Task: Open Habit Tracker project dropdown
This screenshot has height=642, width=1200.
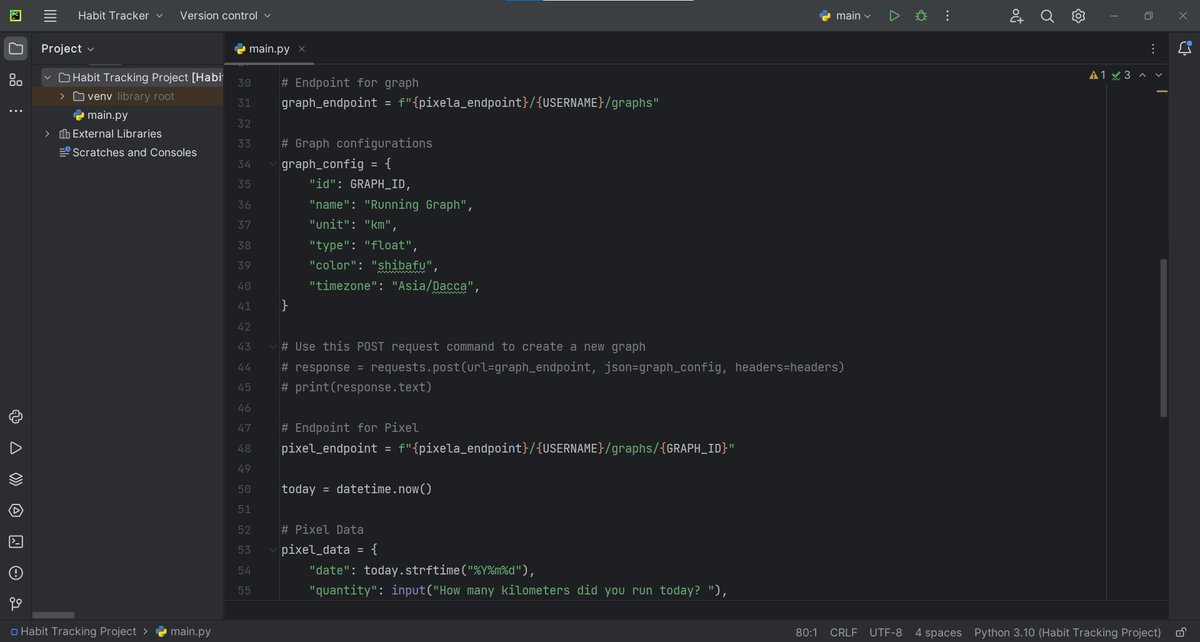Action: coord(120,16)
